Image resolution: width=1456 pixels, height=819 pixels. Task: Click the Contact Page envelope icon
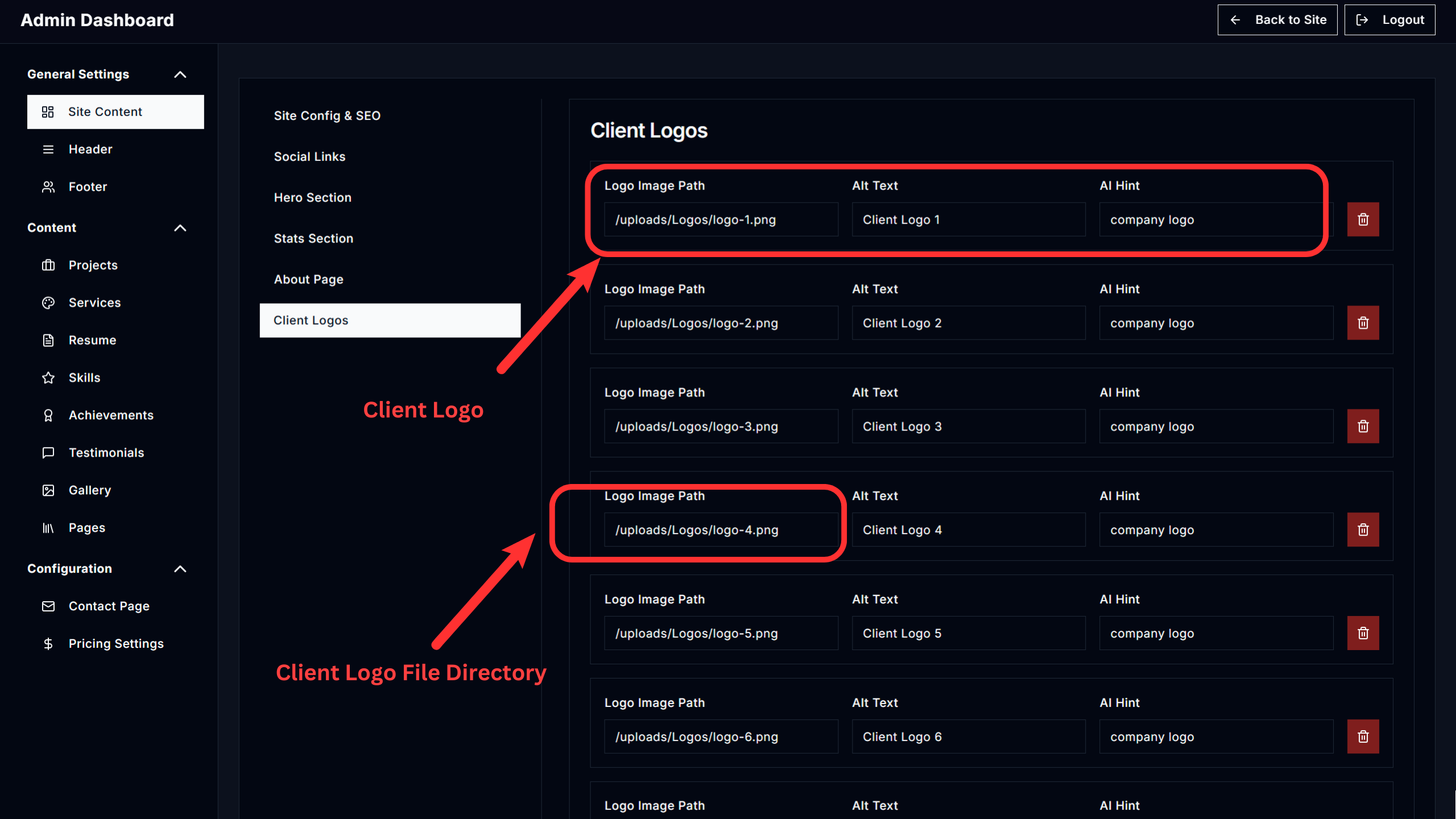[48, 606]
